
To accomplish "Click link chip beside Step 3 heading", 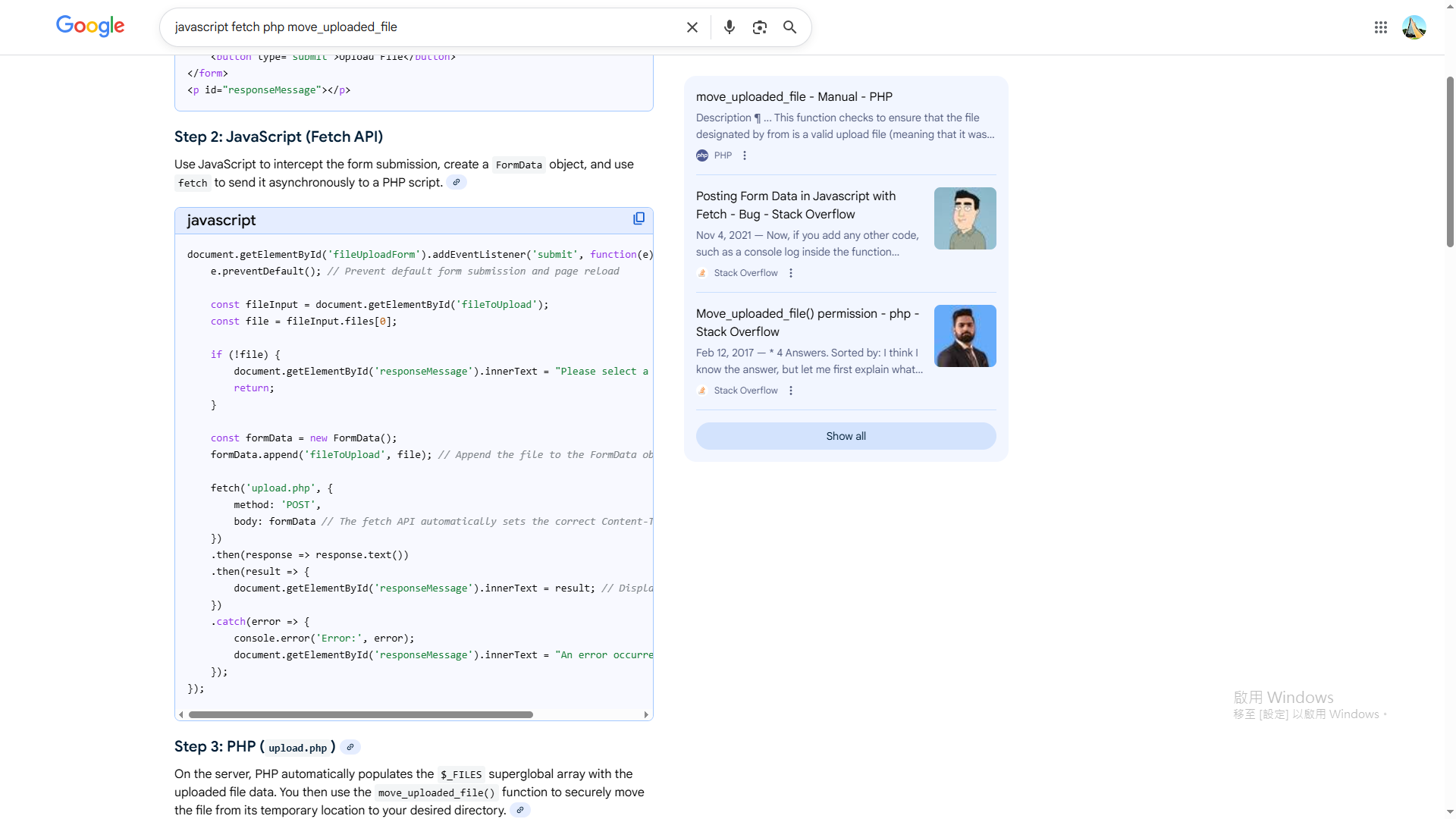I will coord(350,747).
